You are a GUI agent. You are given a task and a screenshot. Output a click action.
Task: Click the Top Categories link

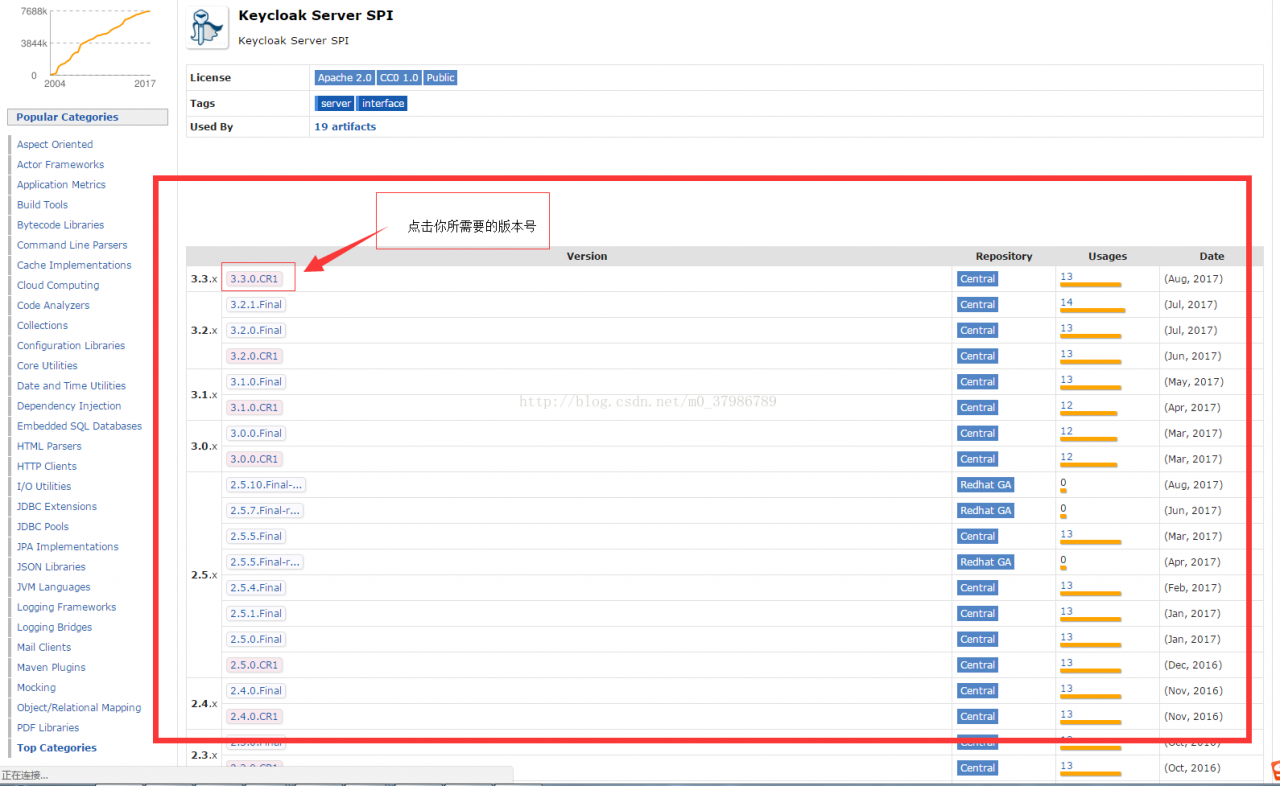tap(57, 748)
